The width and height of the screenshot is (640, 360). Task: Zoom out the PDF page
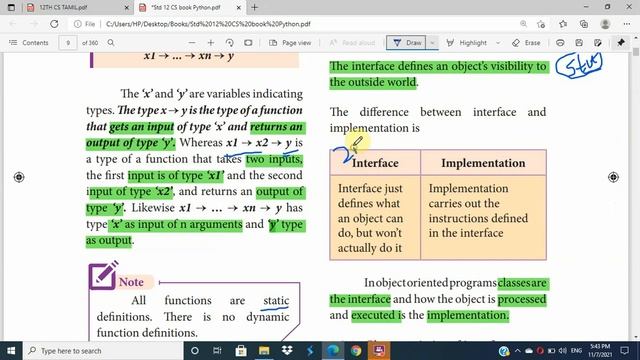click(x=192, y=42)
